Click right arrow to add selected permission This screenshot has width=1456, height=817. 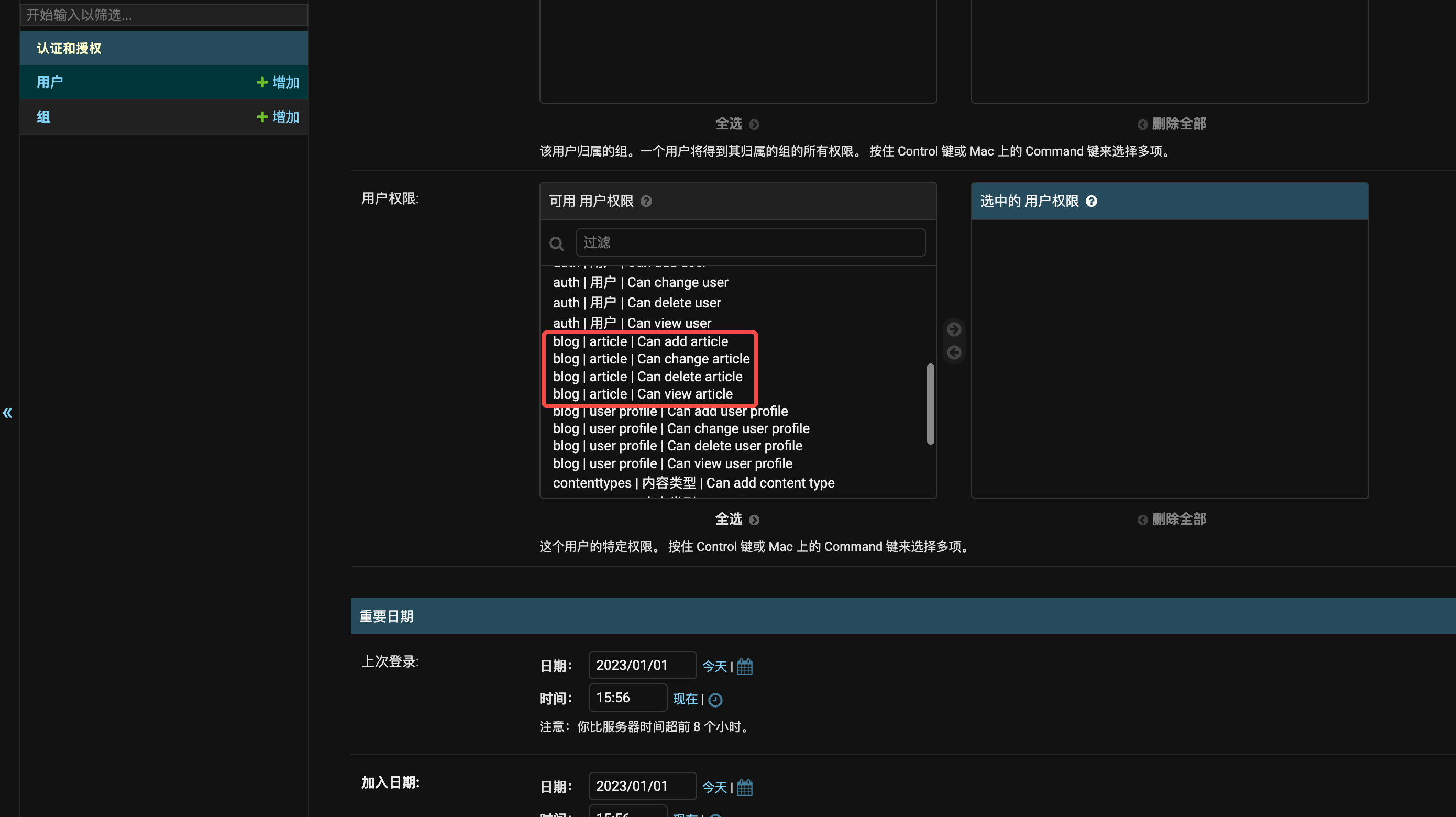pyautogui.click(x=954, y=329)
